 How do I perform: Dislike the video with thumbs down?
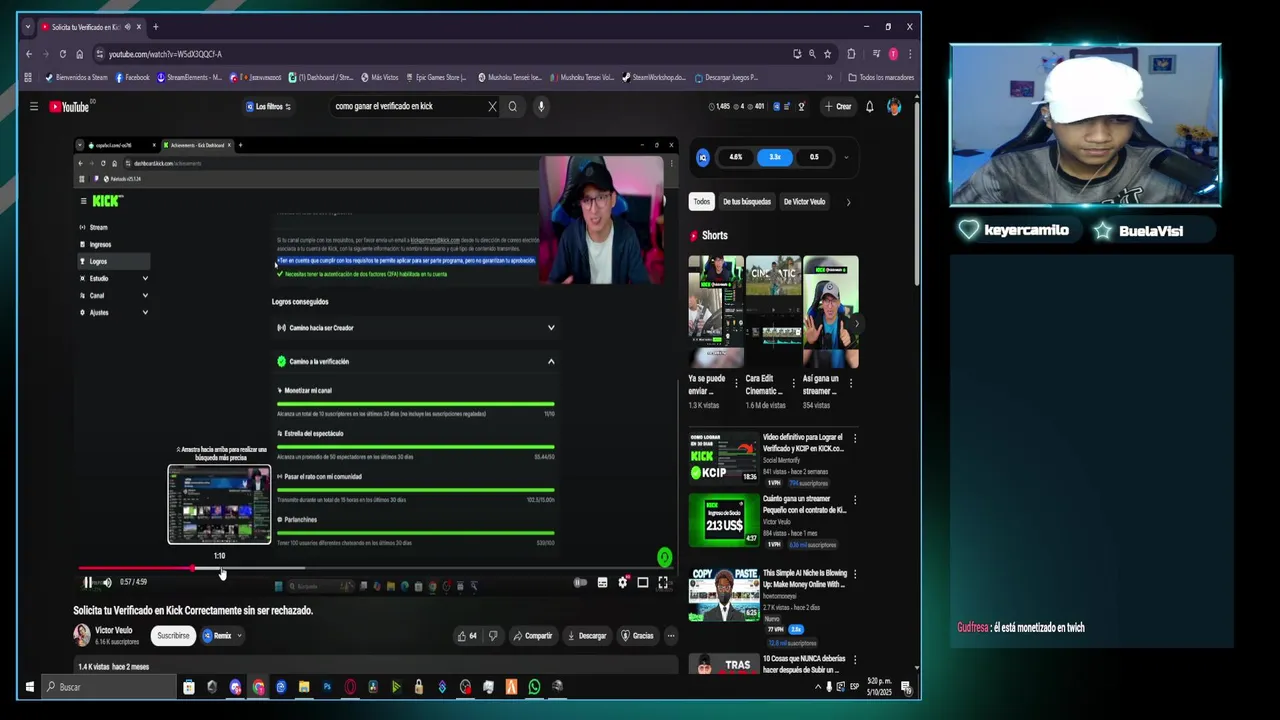tap(492, 635)
